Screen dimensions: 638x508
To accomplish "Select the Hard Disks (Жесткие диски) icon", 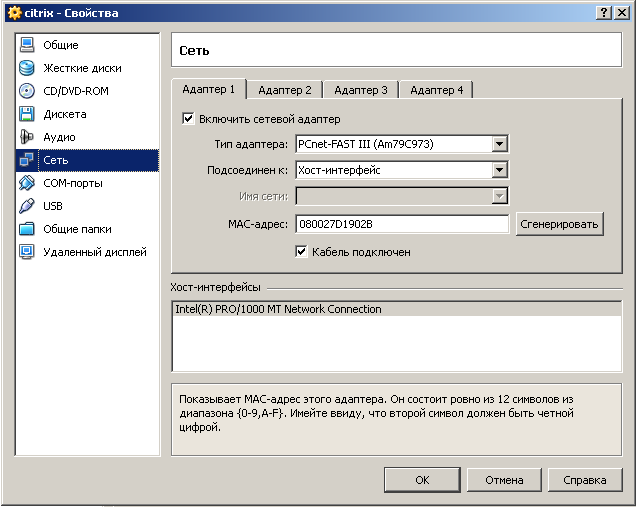I will [x=27, y=68].
